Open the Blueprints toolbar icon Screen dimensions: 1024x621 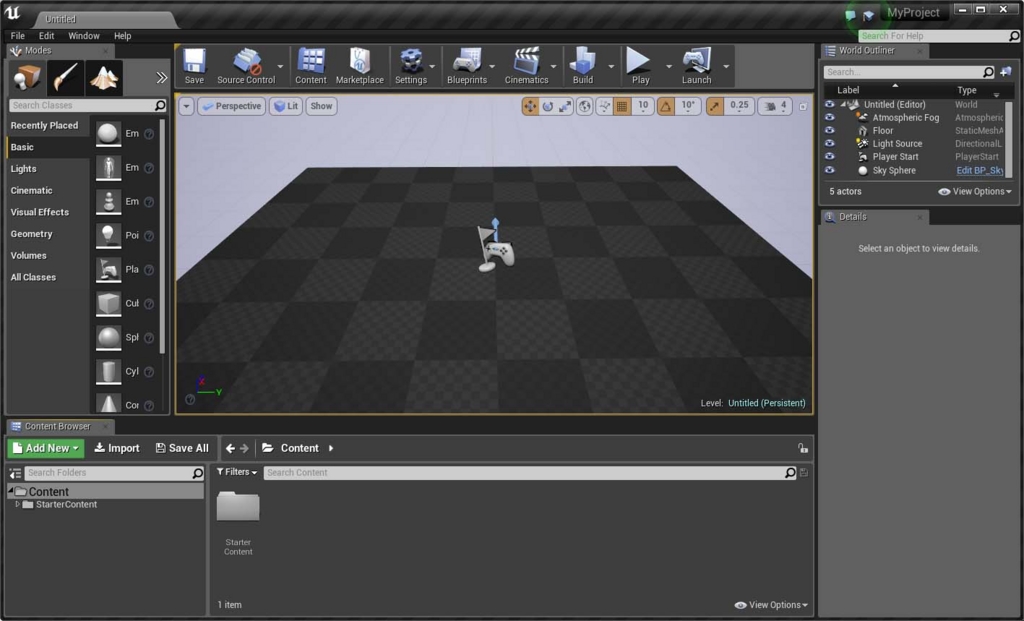click(467, 66)
